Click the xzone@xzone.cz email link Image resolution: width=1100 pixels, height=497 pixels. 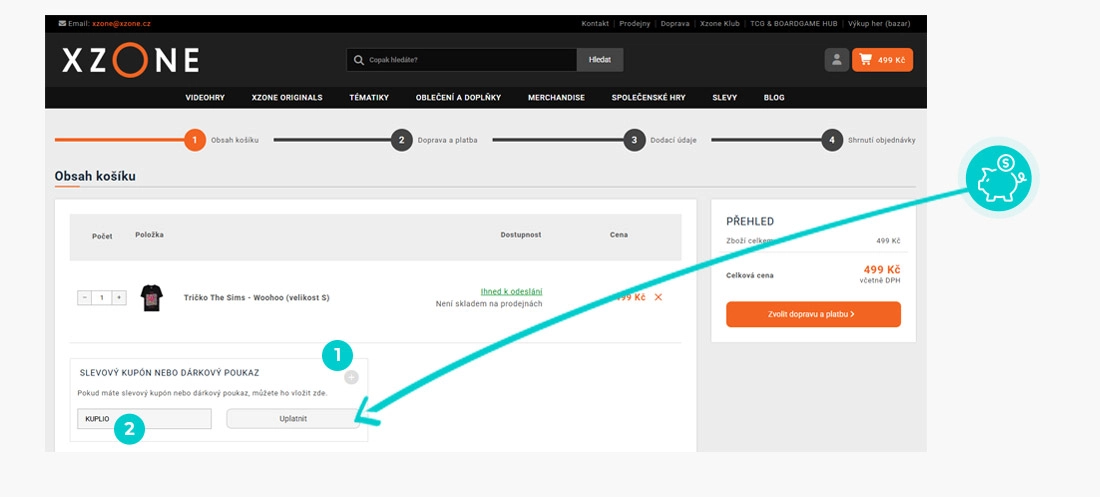[x=121, y=22]
